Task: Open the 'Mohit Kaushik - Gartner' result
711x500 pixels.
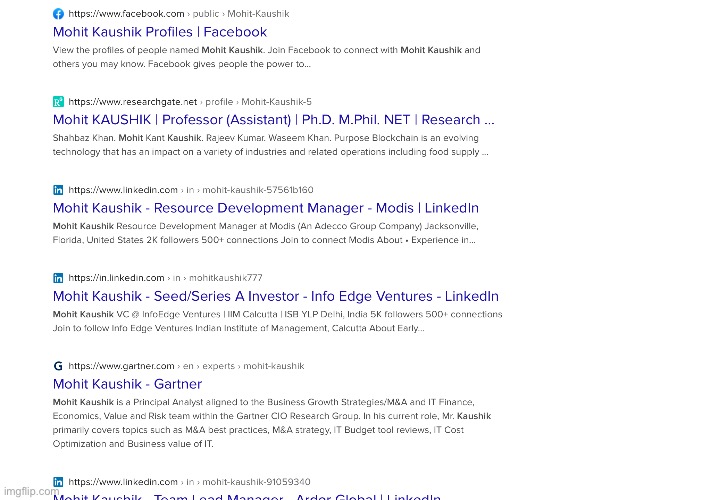Action: [127, 384]
